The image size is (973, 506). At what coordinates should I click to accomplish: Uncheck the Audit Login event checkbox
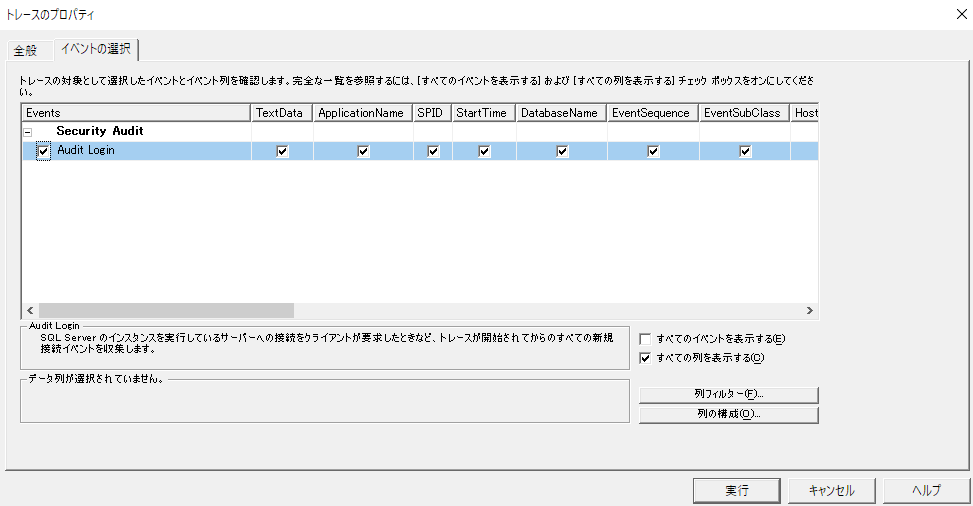(43, 151)
